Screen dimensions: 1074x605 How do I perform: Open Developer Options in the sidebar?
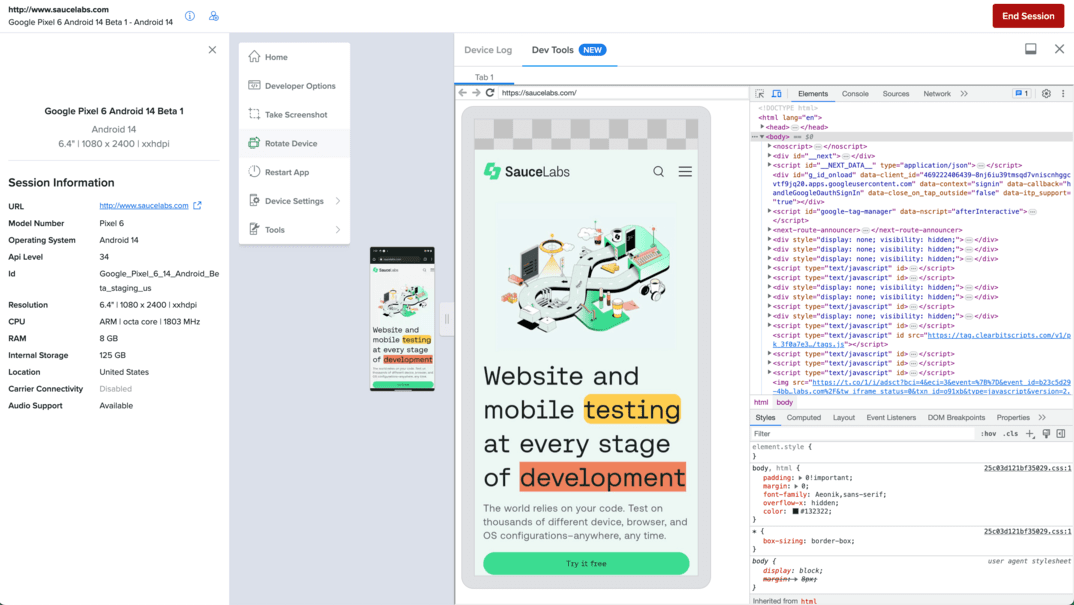coord(295,86)
